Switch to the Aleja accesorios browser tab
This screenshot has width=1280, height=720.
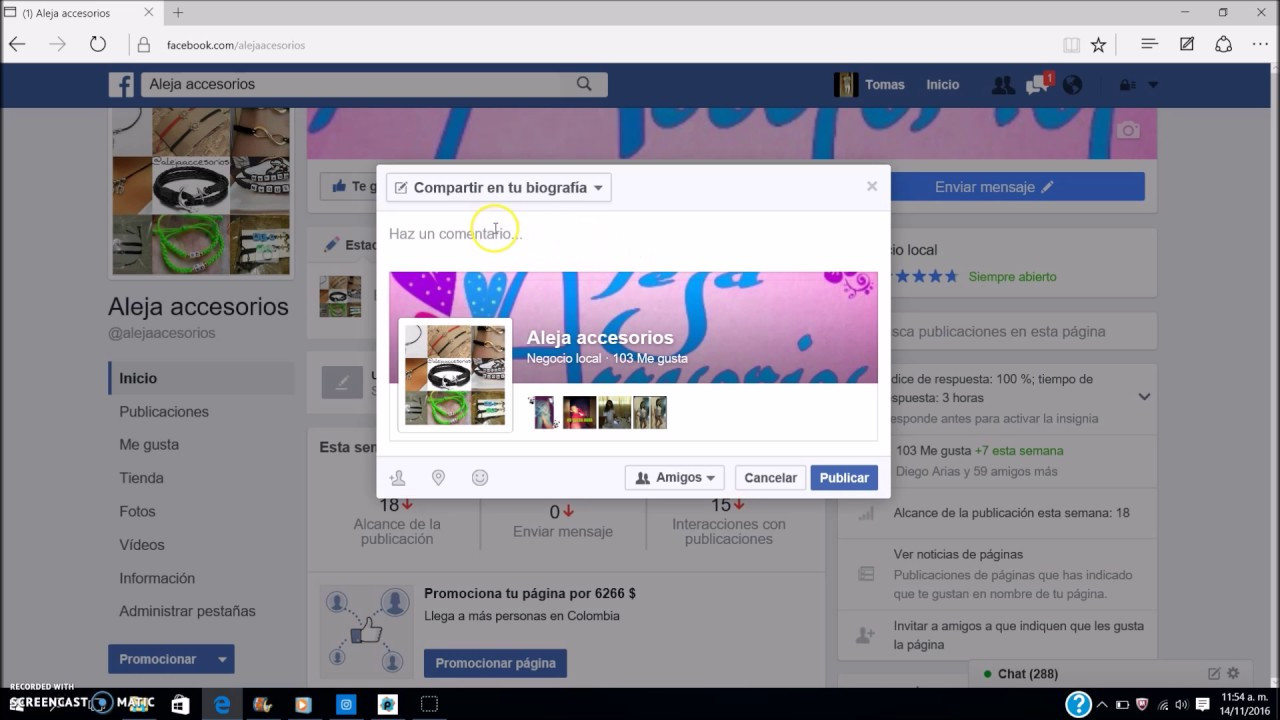click(70, 13)
